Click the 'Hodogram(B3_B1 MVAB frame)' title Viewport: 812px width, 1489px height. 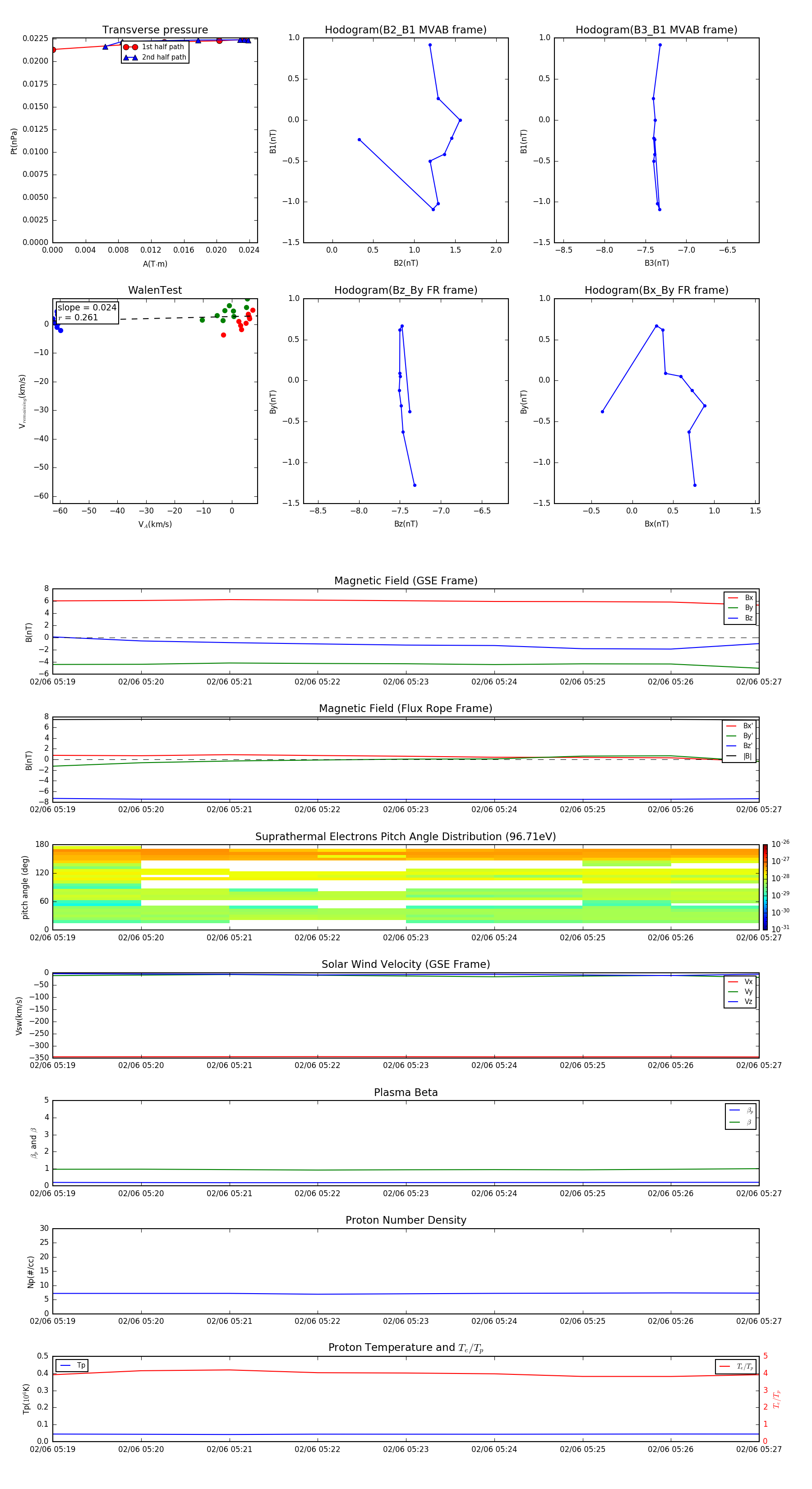click(656, 30)
